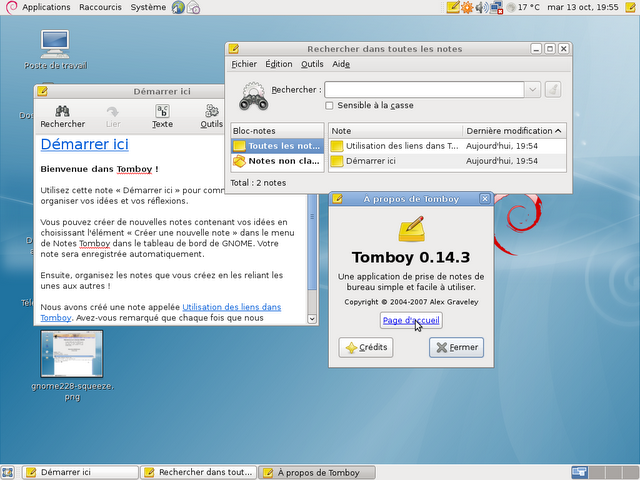This screenshot has width=640, height=480.
Task: Click the active workspace switcher cell
Action: 579,472
